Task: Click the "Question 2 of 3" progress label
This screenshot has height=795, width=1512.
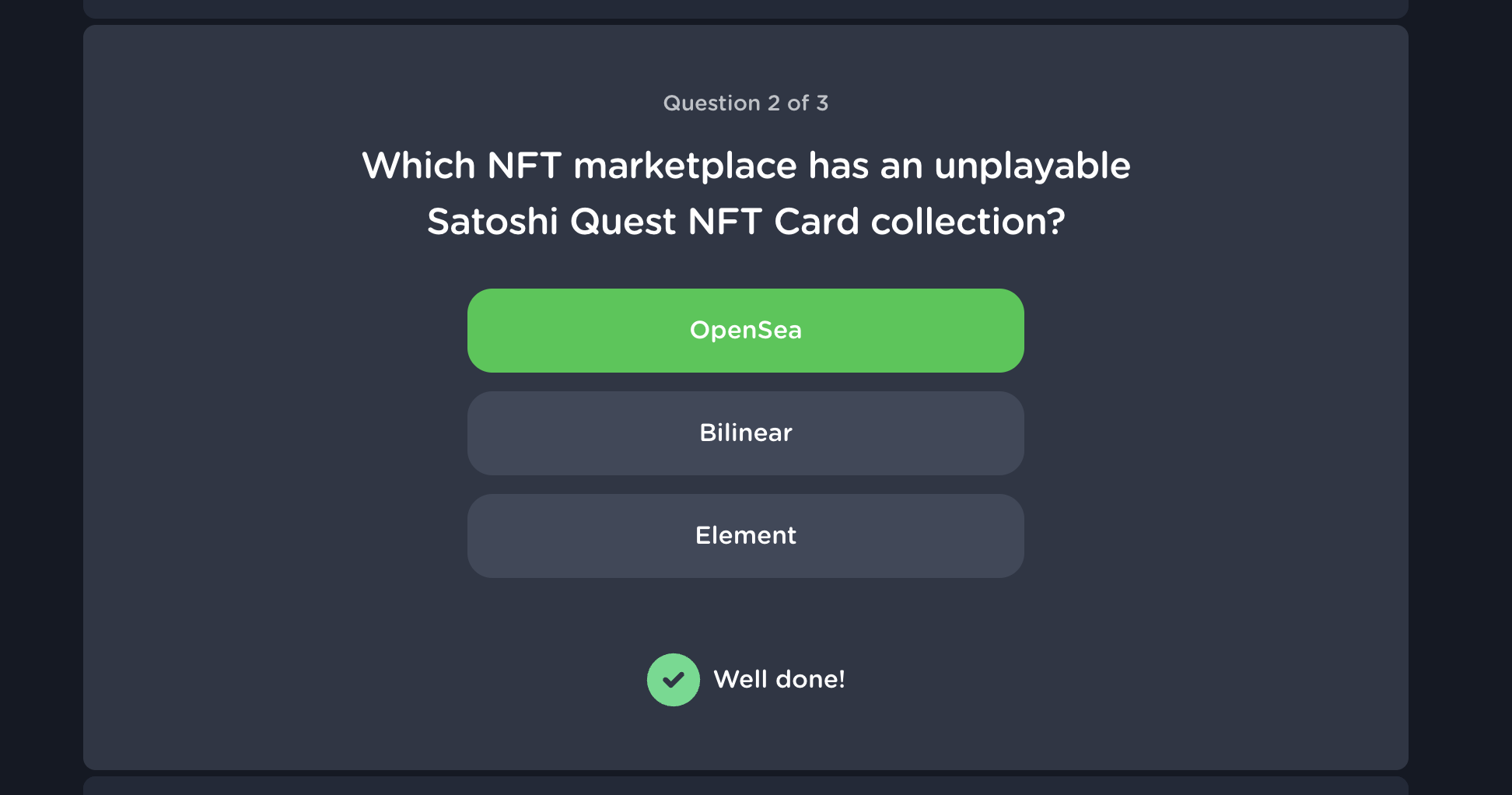Action: point(745,103)
